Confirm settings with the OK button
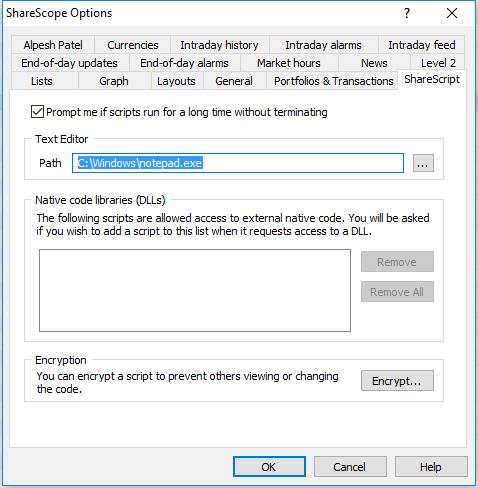478x488 pixels. coord(269,467)
